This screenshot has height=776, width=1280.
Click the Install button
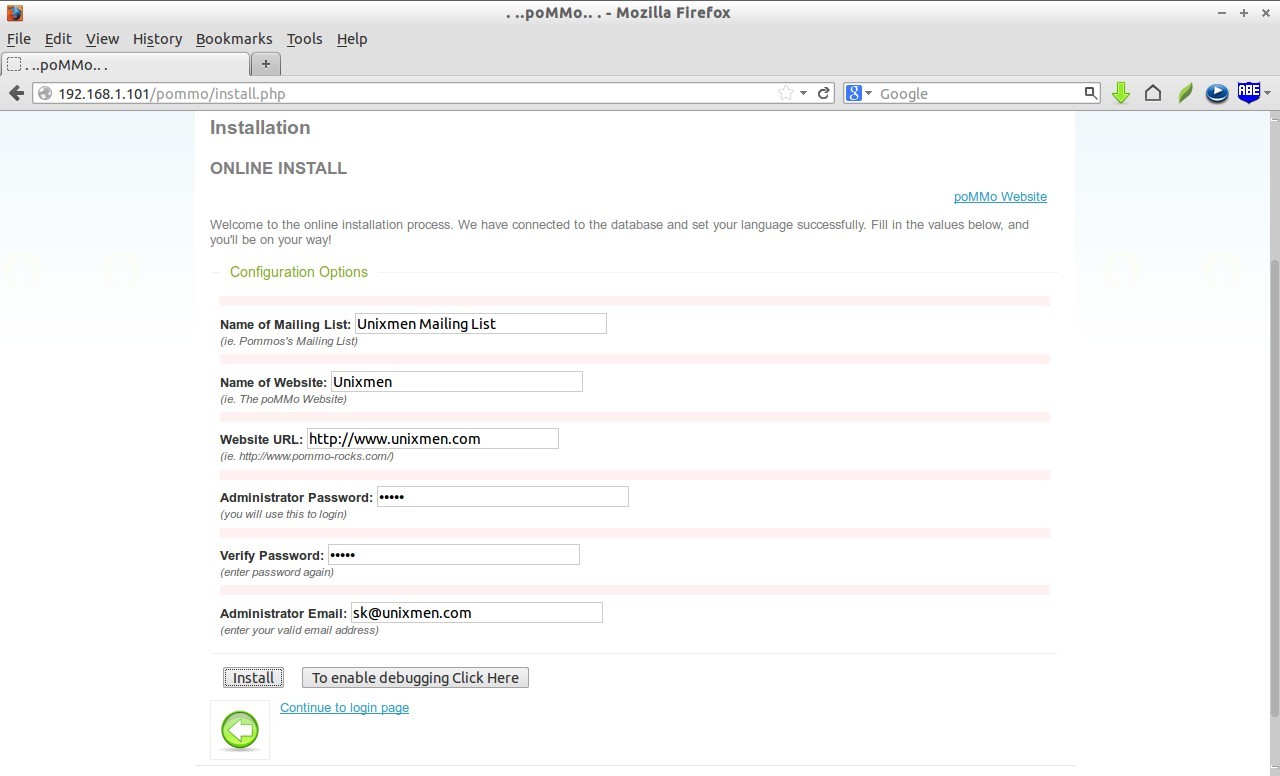[x=253, y=678]
